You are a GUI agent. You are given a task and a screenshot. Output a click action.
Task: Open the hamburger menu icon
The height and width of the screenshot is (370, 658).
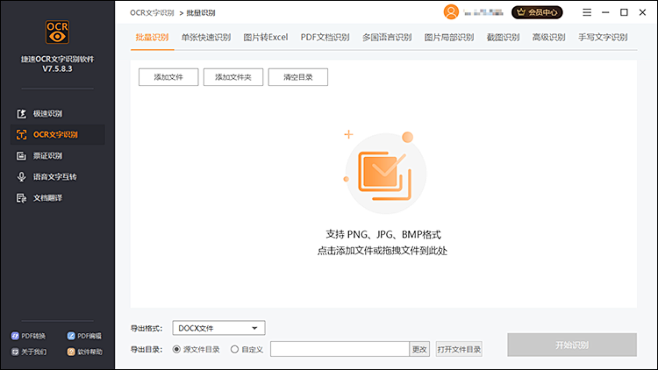click(587, 13)
